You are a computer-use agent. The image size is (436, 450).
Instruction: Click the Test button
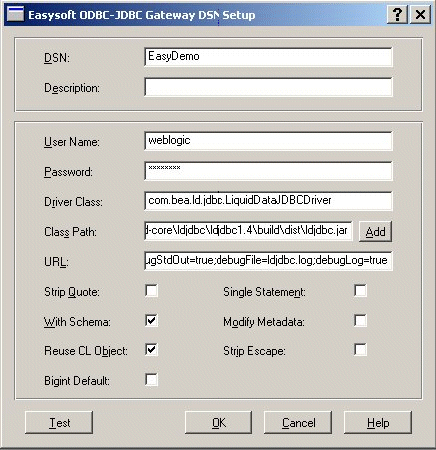pos(59,422)
